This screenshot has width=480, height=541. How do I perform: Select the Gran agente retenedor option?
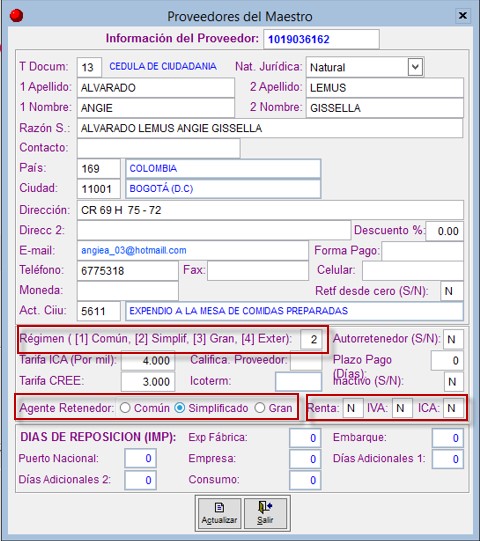click(259, 408)
